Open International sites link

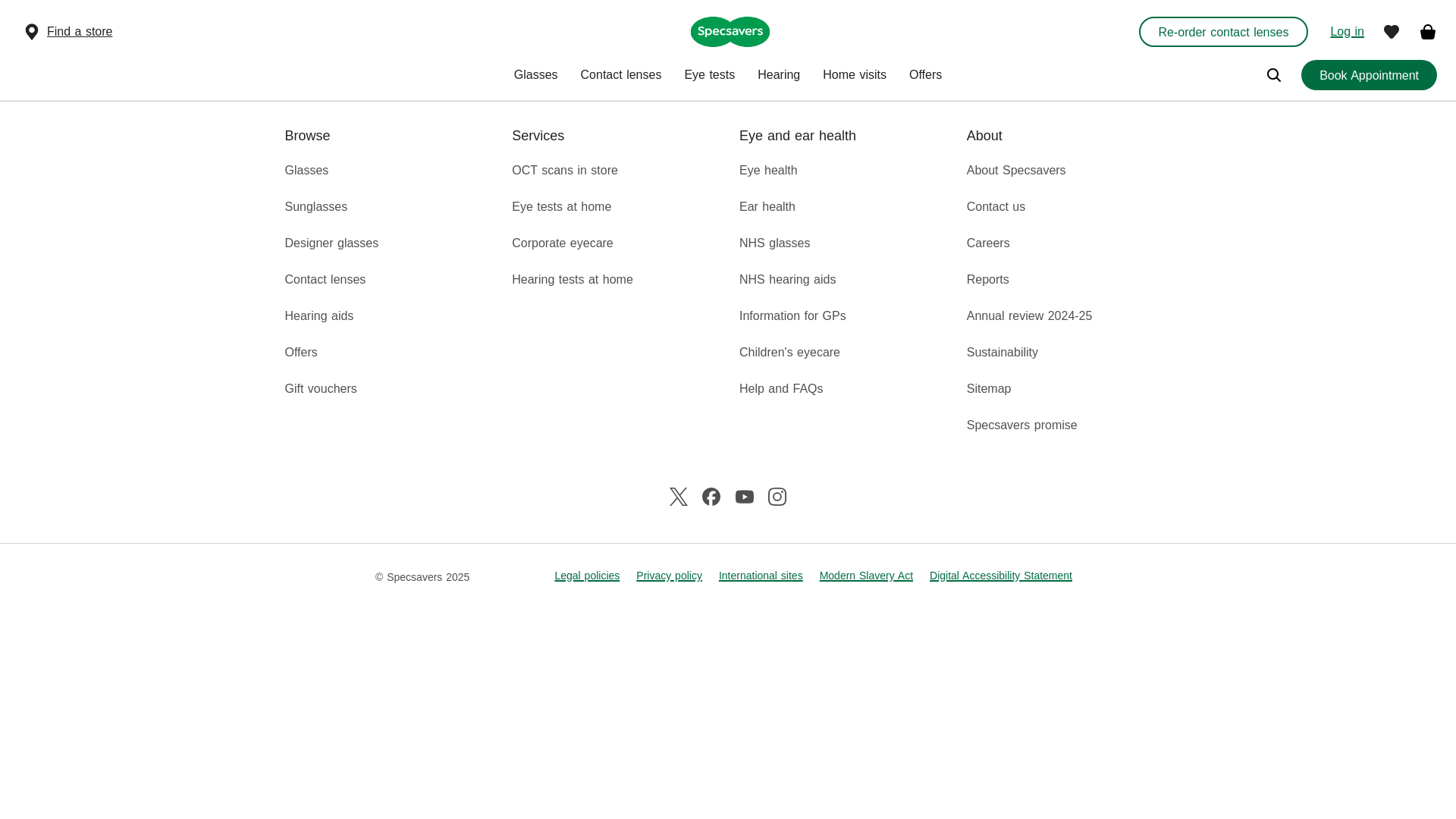(x=760, y=576)
